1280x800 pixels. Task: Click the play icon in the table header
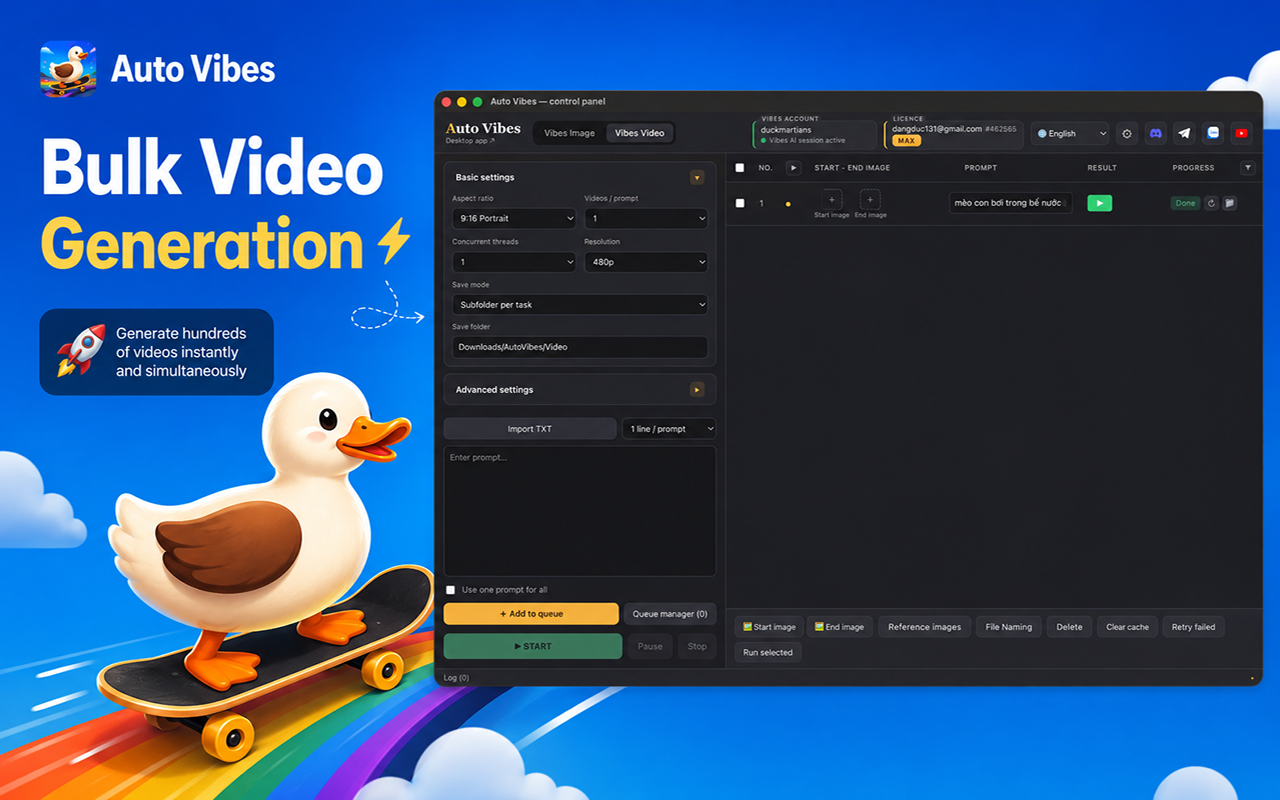[x=793, y=168]
